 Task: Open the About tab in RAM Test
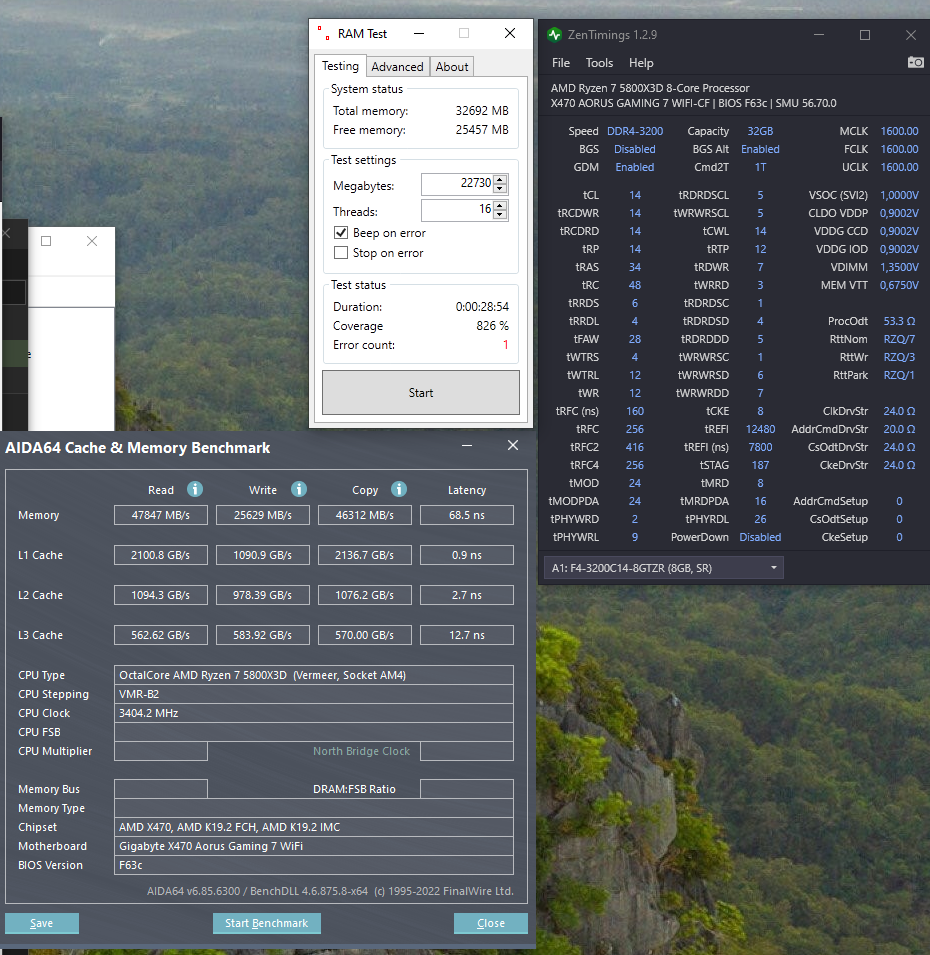pos(452,67)
